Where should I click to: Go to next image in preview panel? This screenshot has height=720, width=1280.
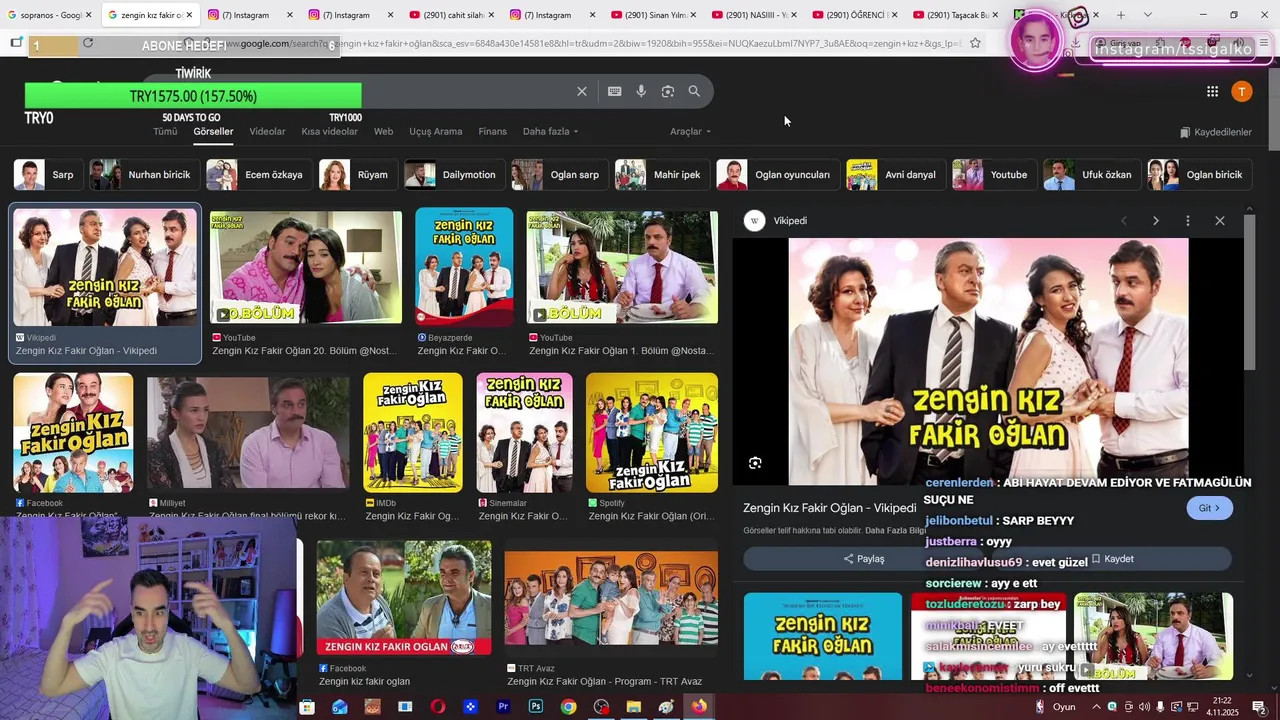click(1156, 220)
